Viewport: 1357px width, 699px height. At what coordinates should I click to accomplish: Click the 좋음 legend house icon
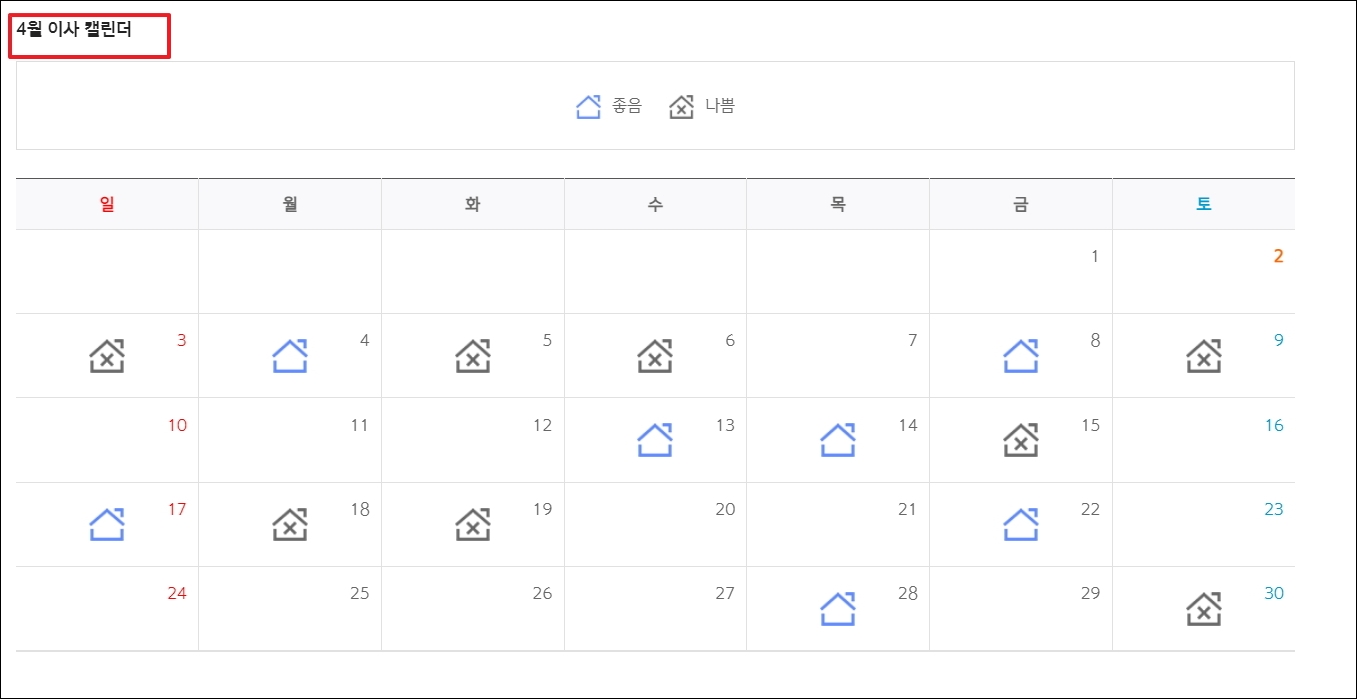[589, 106]
